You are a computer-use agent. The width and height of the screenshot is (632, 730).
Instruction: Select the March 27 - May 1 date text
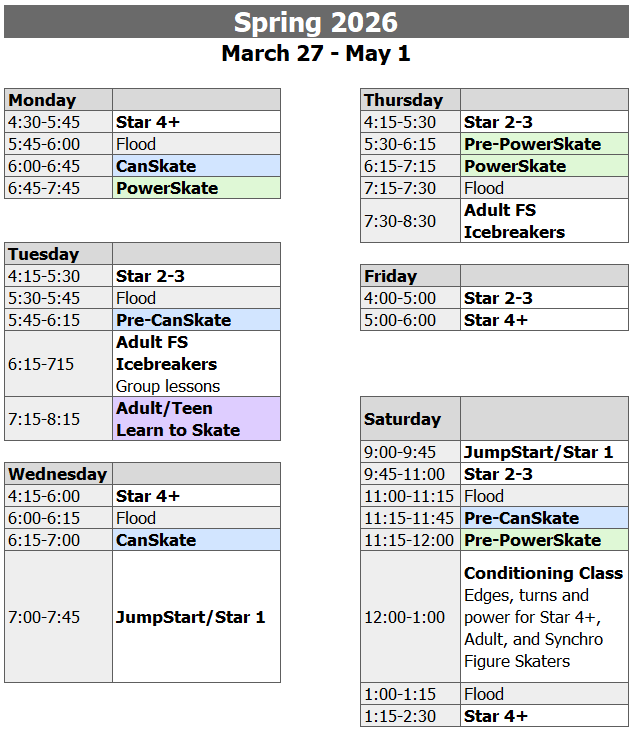pyautogui.click(x=316, y=53)
